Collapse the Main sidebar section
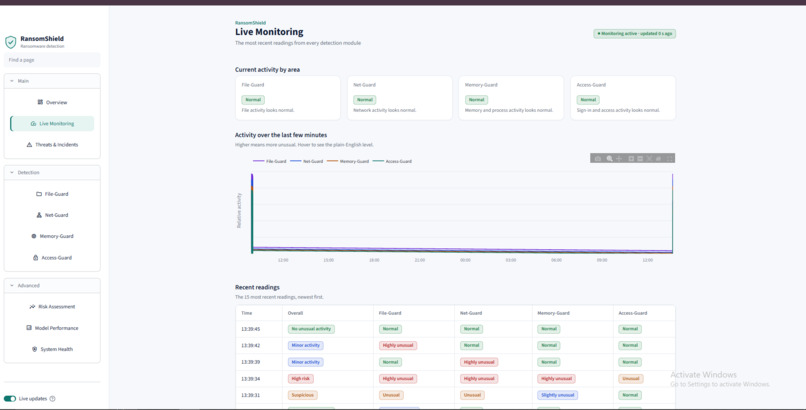The width and height of the screenshot is (806, 410). pyautogui.click(x=52, y=81)
